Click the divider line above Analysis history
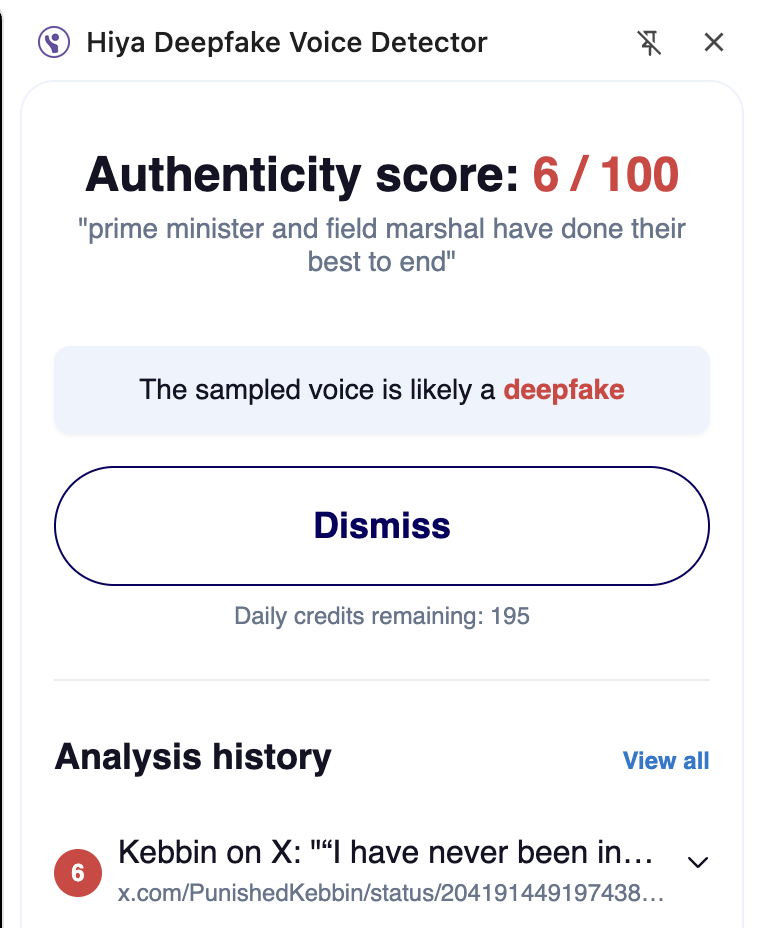 [382, 680]
